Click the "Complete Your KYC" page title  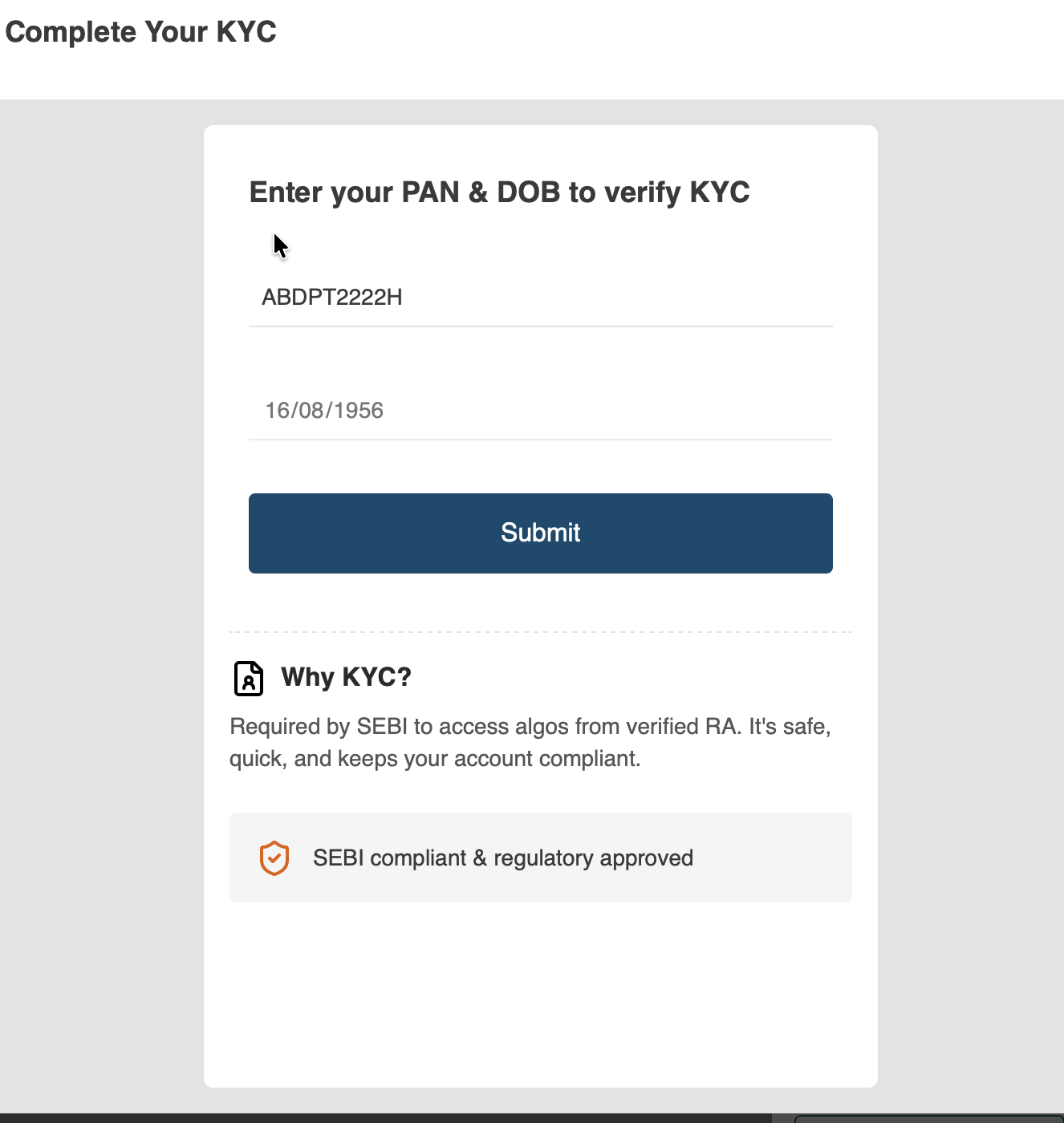pyautogui.click(x=141, y=32)
